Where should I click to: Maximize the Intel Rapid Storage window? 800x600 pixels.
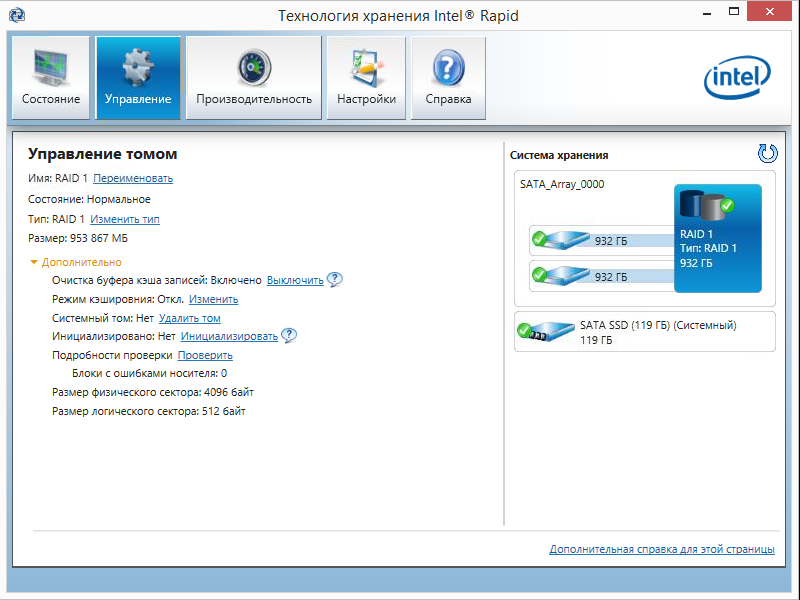(734, 12)
